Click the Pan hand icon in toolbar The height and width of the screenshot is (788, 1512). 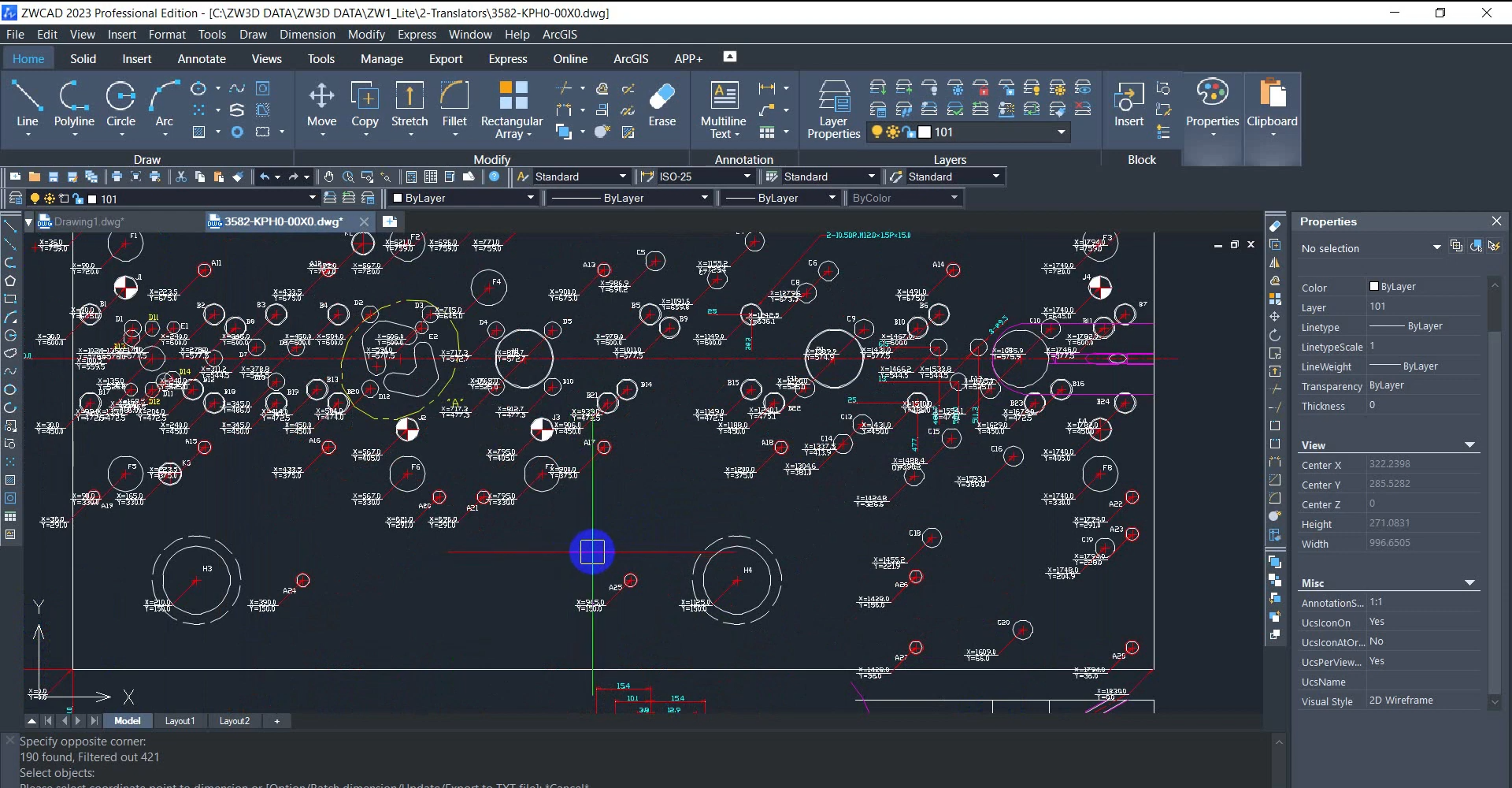click(x=328, y=177)
